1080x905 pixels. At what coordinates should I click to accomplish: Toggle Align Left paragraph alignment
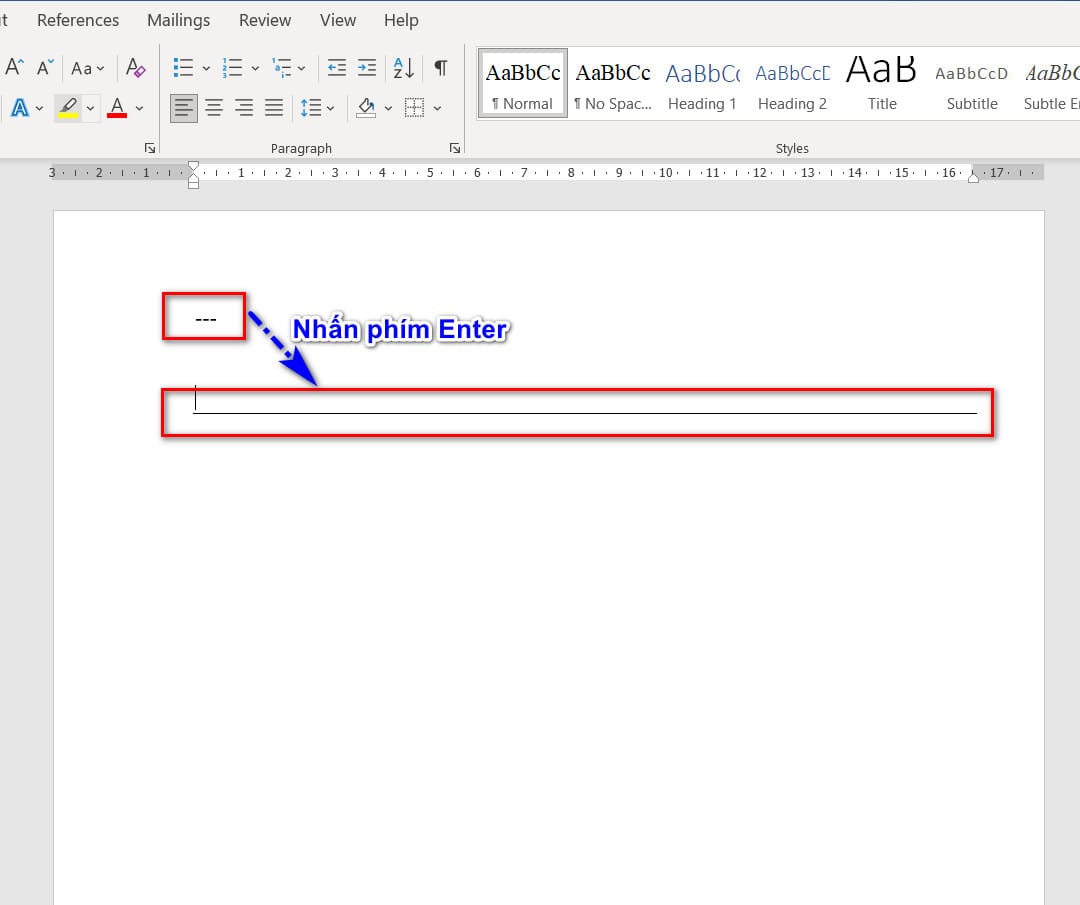tap(183, 107)
